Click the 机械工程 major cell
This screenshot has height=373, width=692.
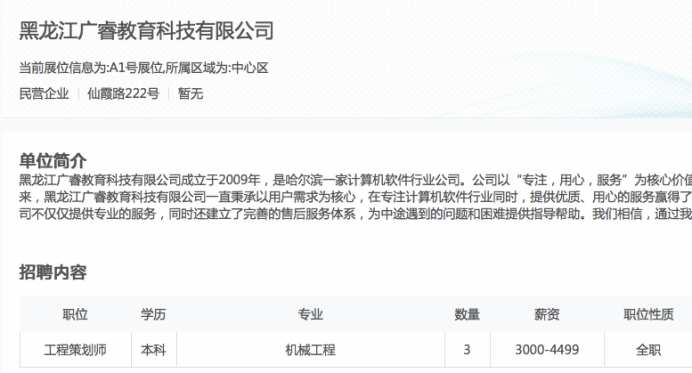pos(310,350)
